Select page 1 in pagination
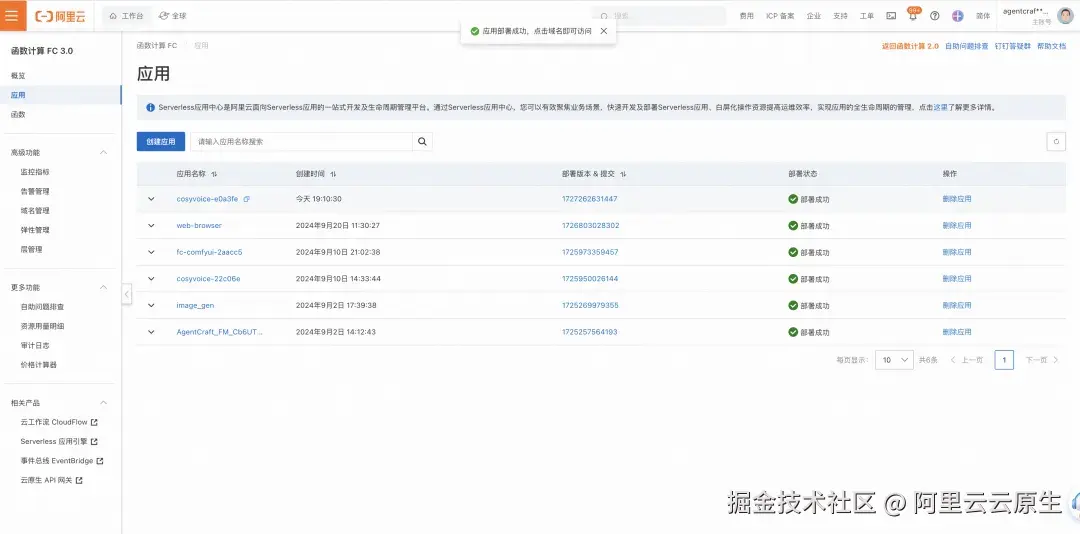This screenshot has height=534, width=1080. click(x=1004, y=360)
